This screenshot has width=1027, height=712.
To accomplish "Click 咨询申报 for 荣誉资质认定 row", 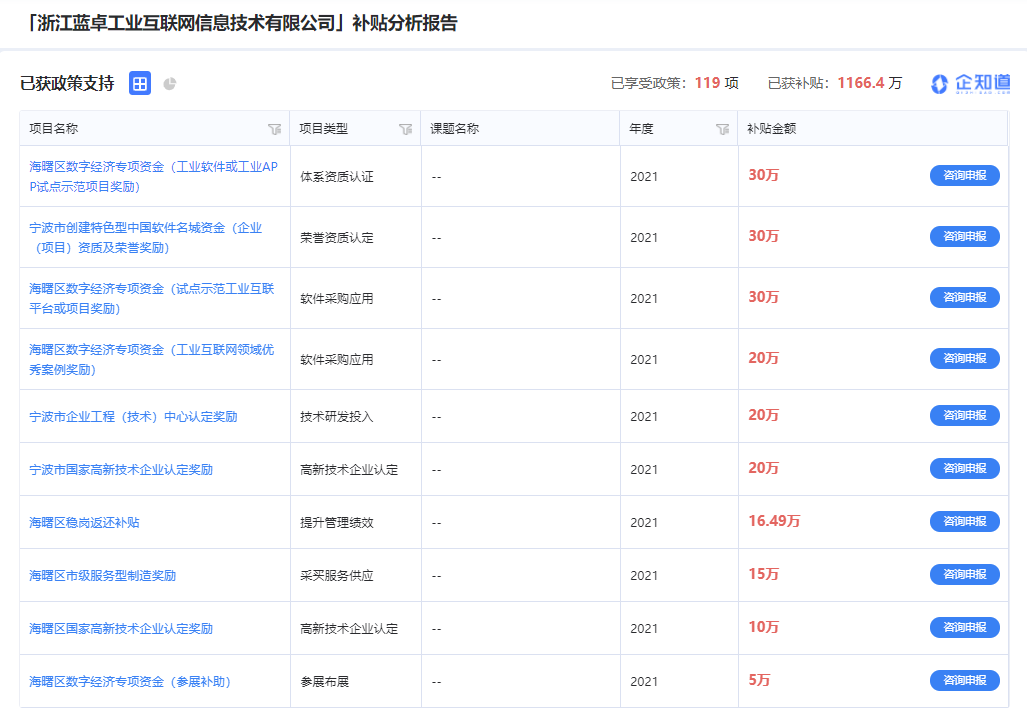I will 965,236.
